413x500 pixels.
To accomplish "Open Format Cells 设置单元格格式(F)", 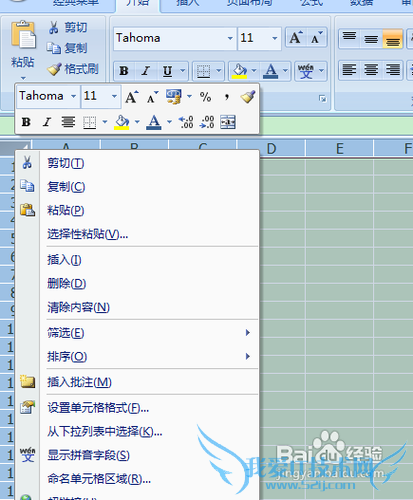I will click(137, 408).
